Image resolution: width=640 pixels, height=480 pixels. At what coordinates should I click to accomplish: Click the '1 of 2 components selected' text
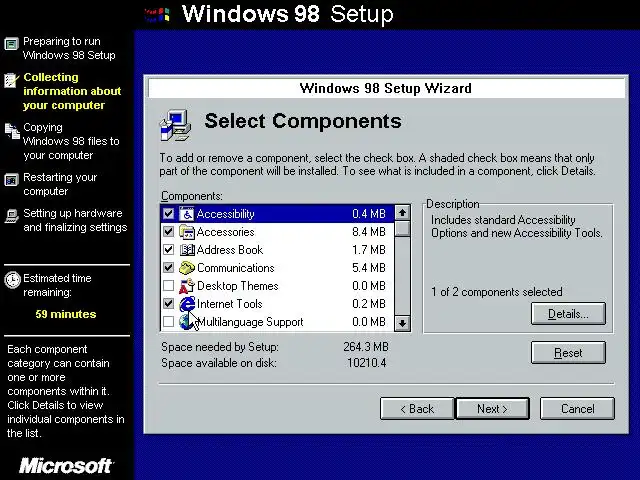(x=497, y=292)
